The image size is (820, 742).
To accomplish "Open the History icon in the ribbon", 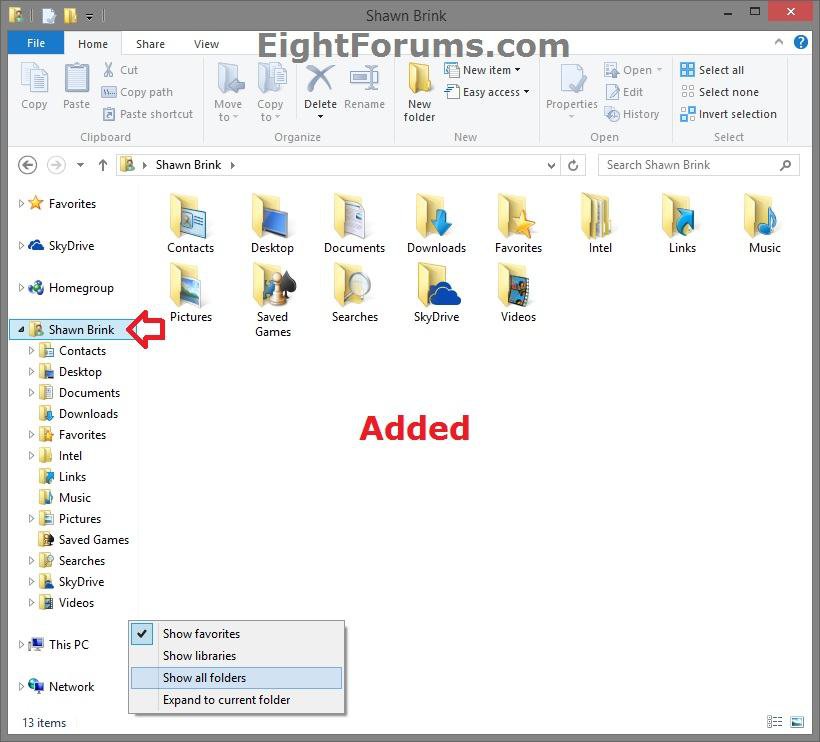I will [633, 114].
